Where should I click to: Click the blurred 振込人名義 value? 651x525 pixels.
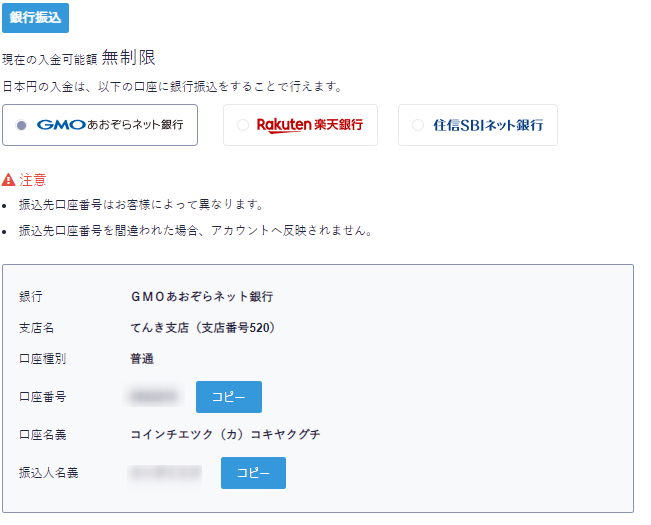(x=165, y=472)
